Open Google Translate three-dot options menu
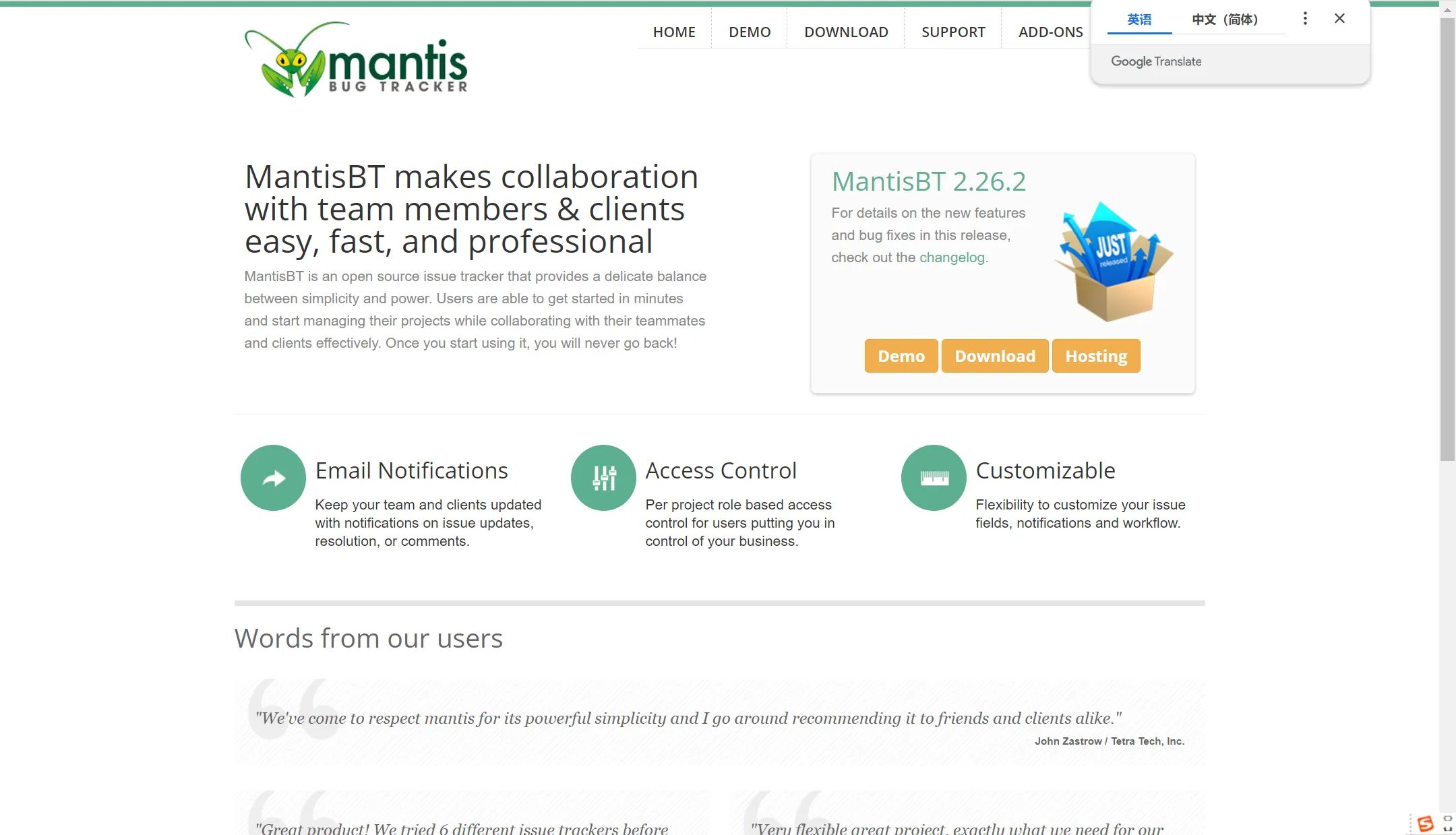This screenshot has height=835, width=1456. (1305, 19)
